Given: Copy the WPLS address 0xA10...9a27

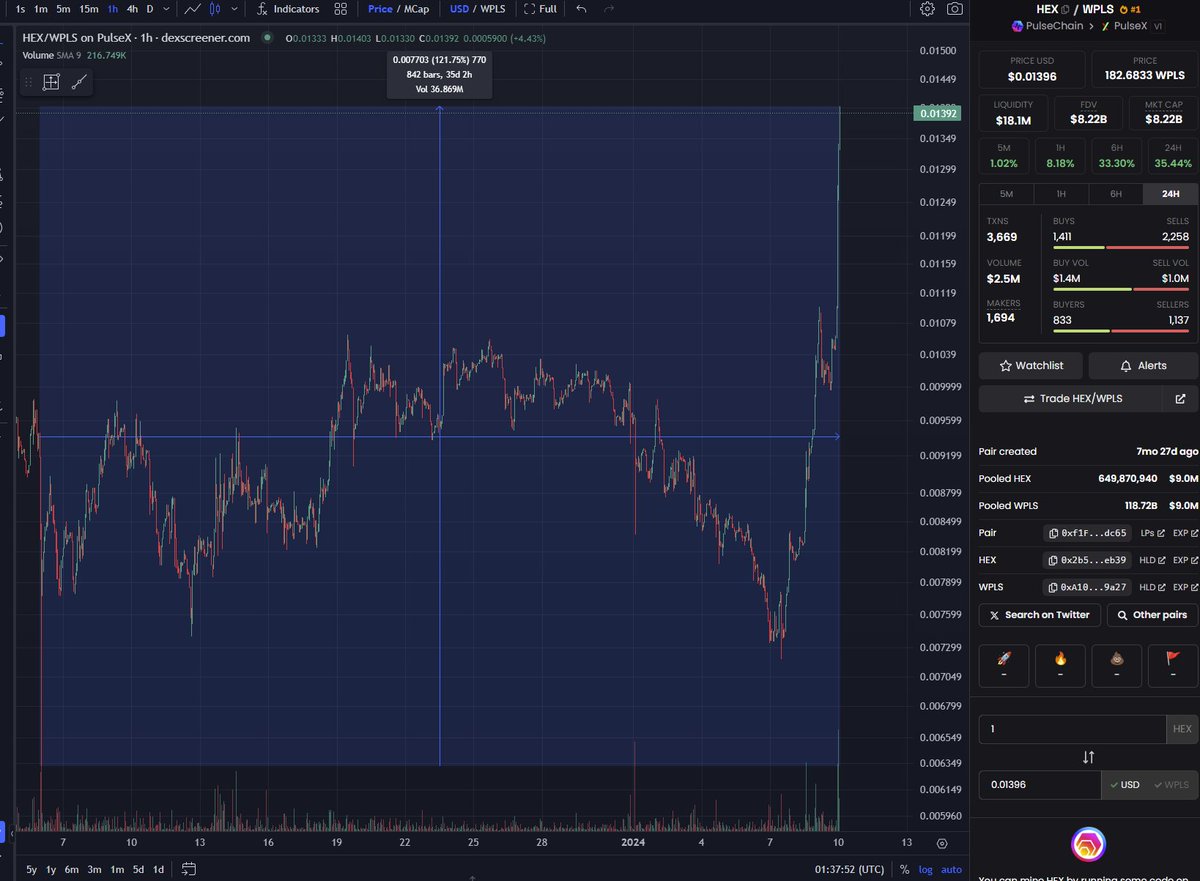Looking at the screenshot, I should click(x=1089, y=587).
